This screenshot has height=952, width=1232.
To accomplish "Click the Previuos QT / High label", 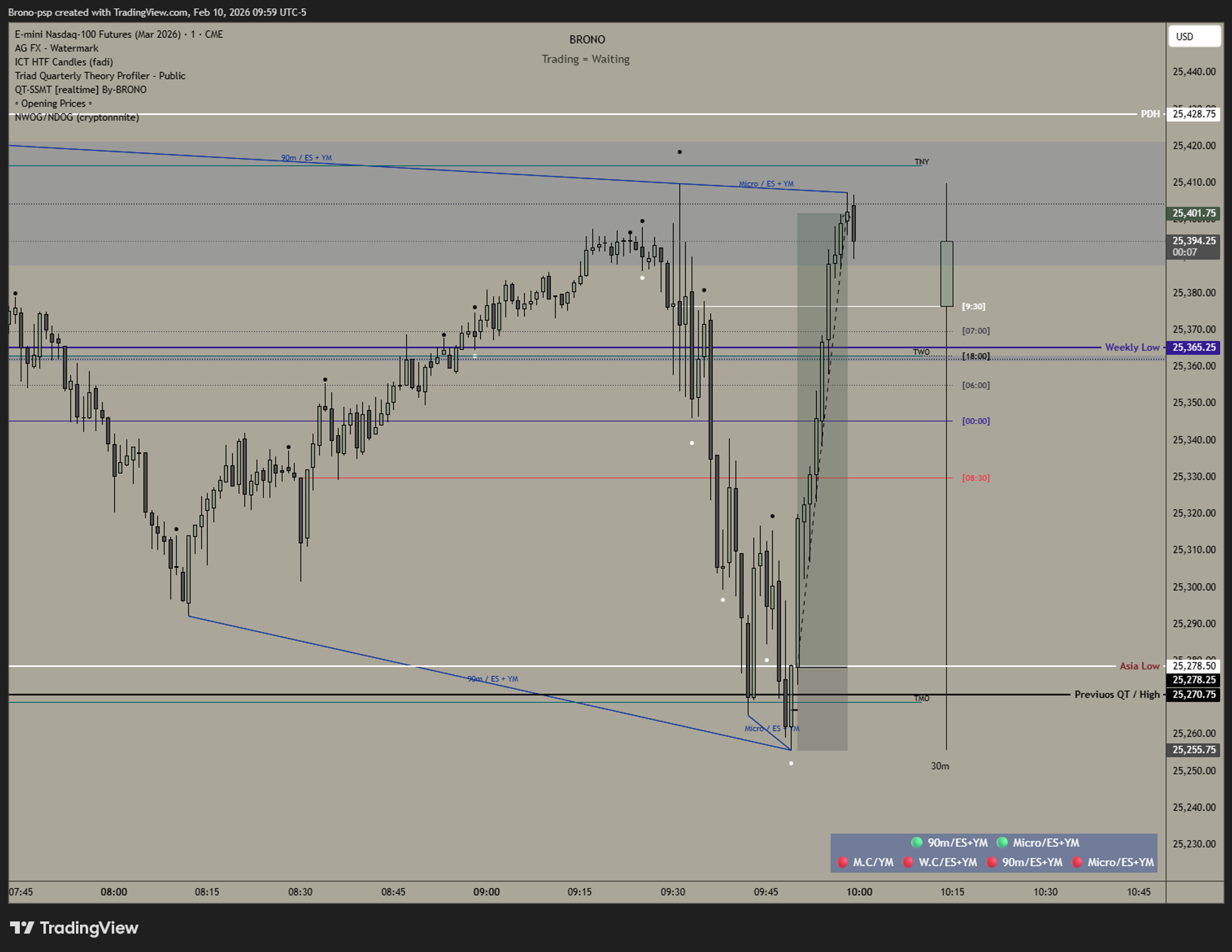I will [x=1117, y=694].
